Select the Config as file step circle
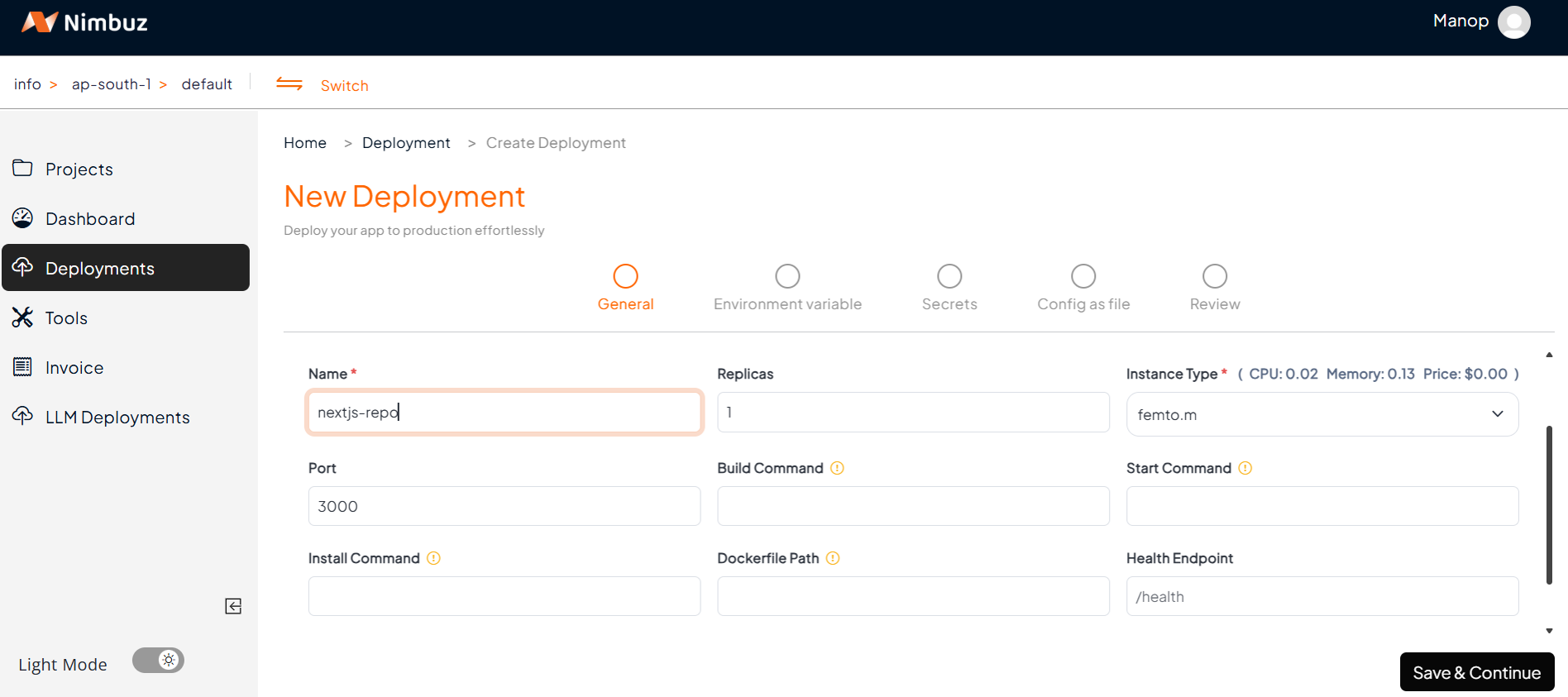Viewport: 1568px width, 697px height. tap(1083, 276)
